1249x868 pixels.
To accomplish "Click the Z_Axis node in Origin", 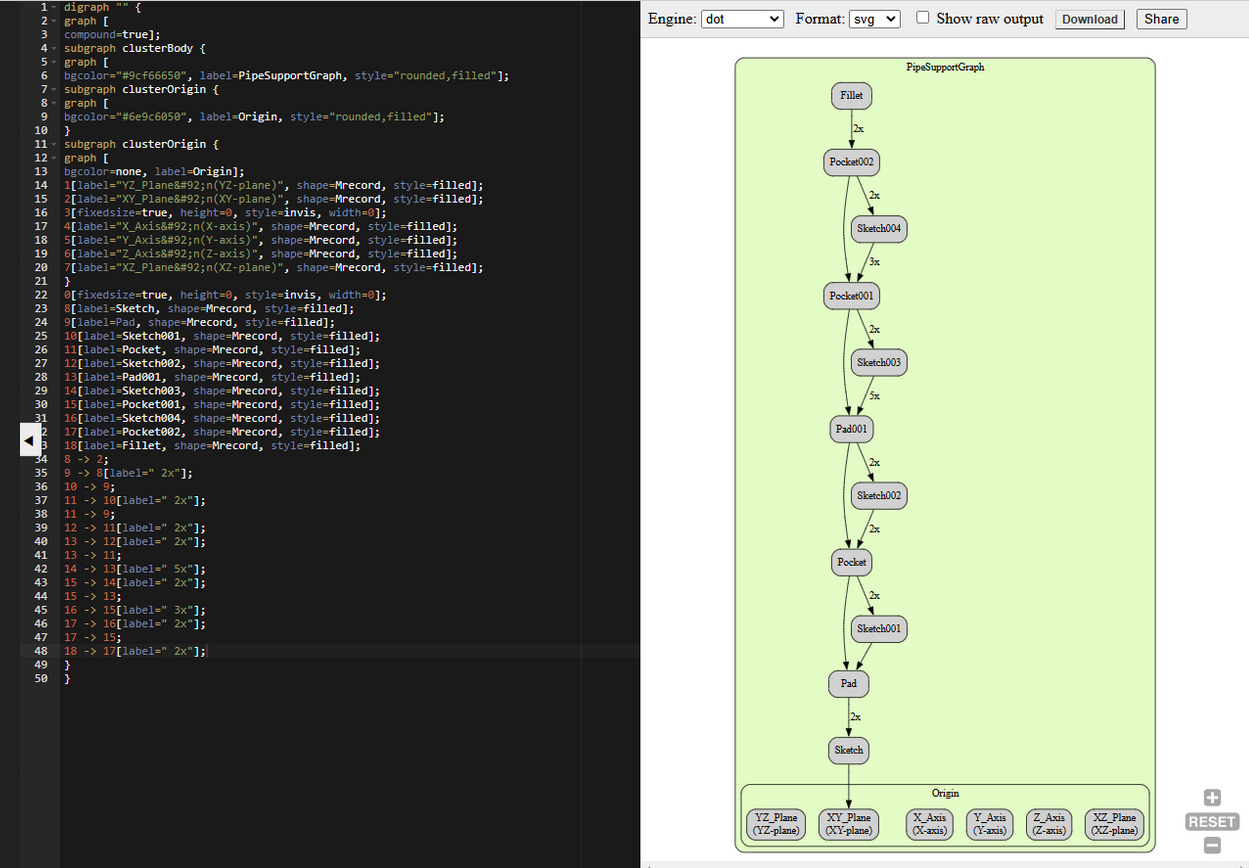I will click(x=1050, y=824).
